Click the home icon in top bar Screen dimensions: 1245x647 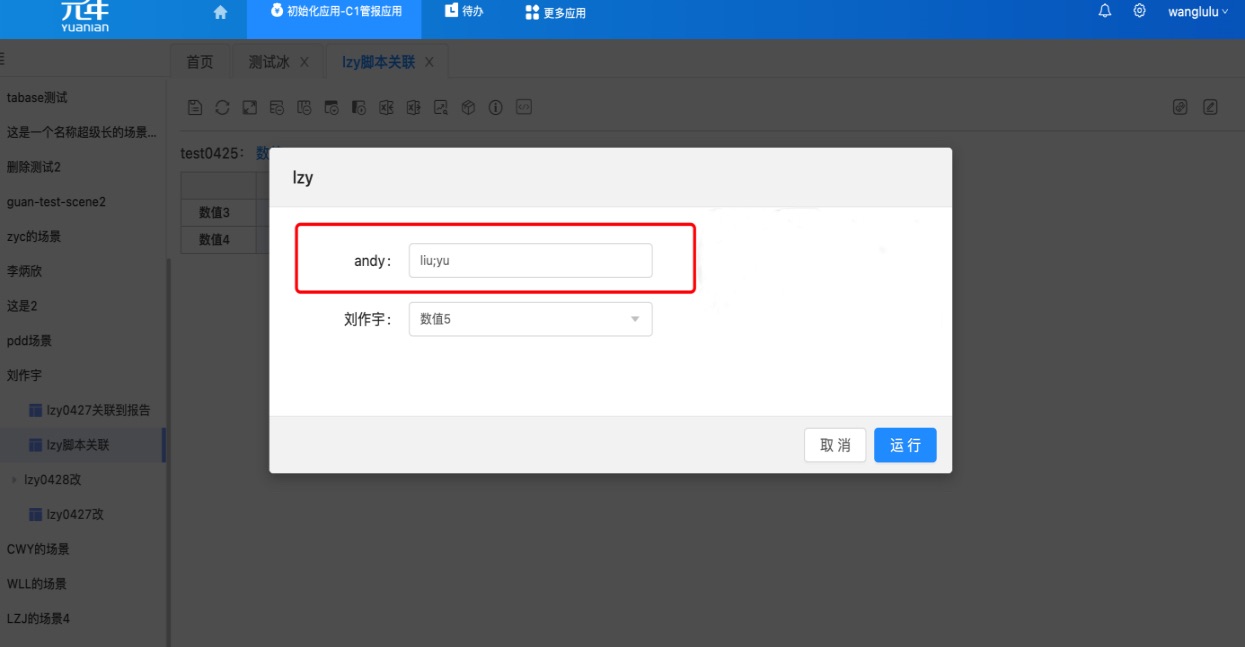220,12
